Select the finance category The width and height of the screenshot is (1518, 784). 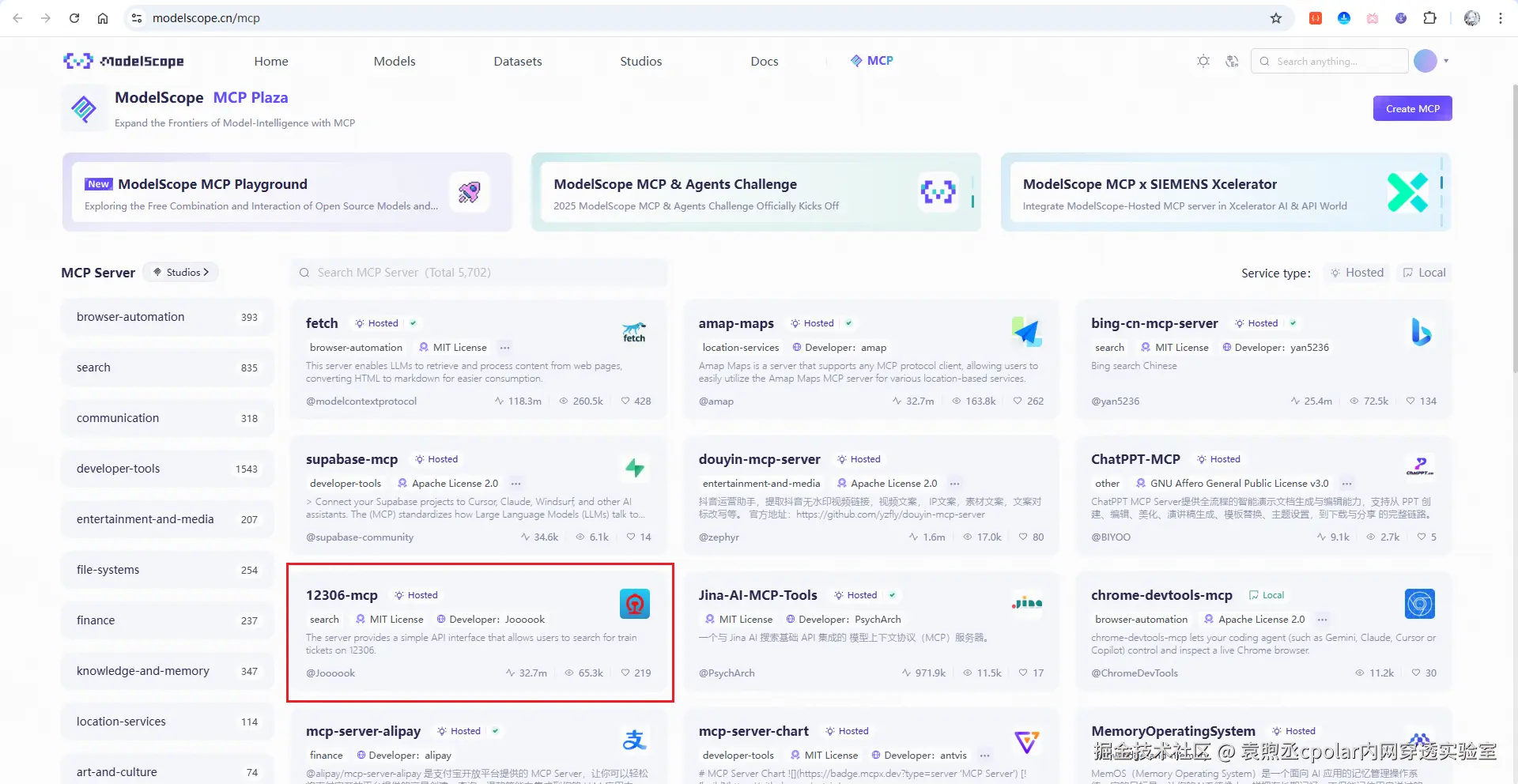168,620
